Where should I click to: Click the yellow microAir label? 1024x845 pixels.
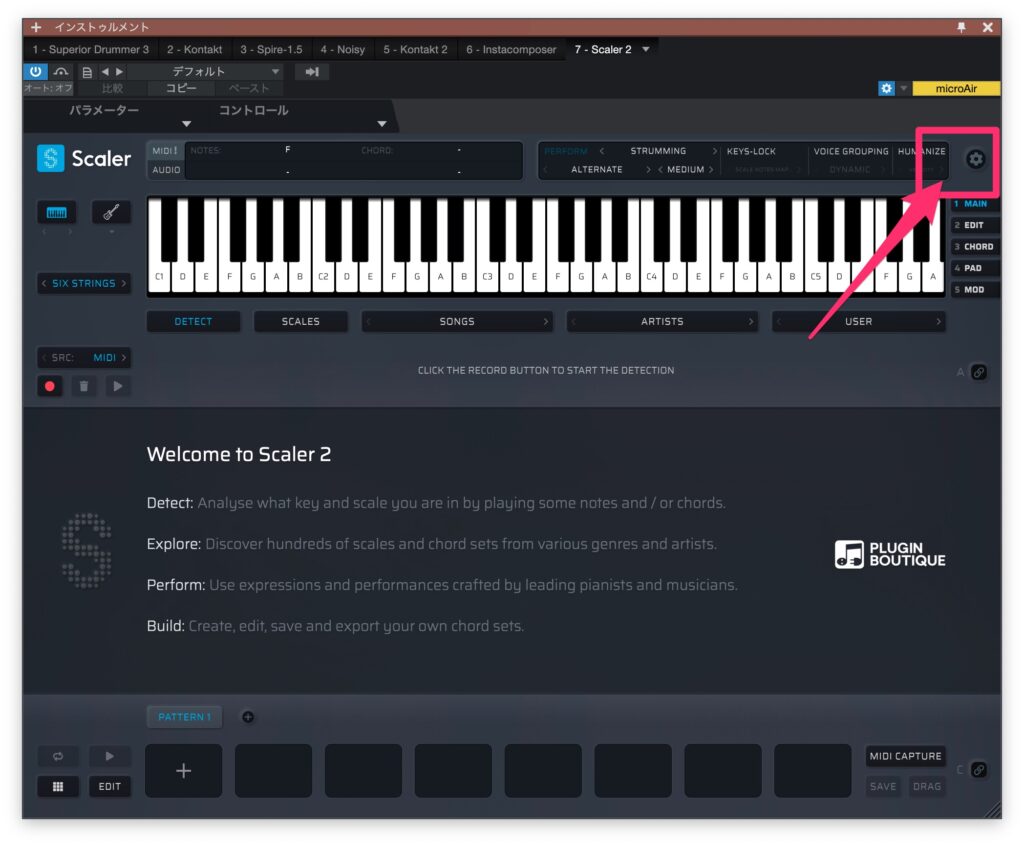[955, 88]
